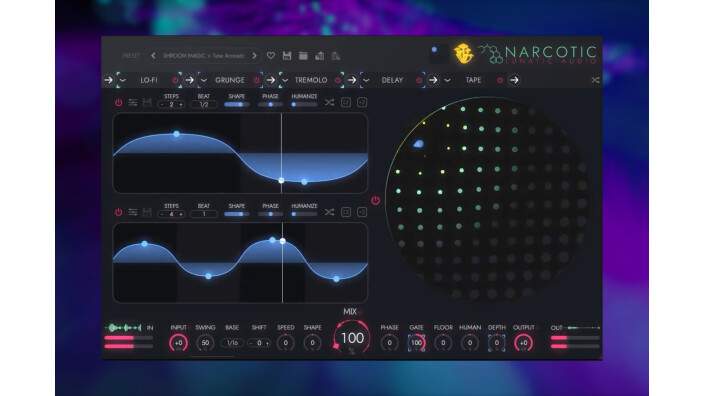
Task: Click the blue puck in XY pad
Action: (418, 144)
